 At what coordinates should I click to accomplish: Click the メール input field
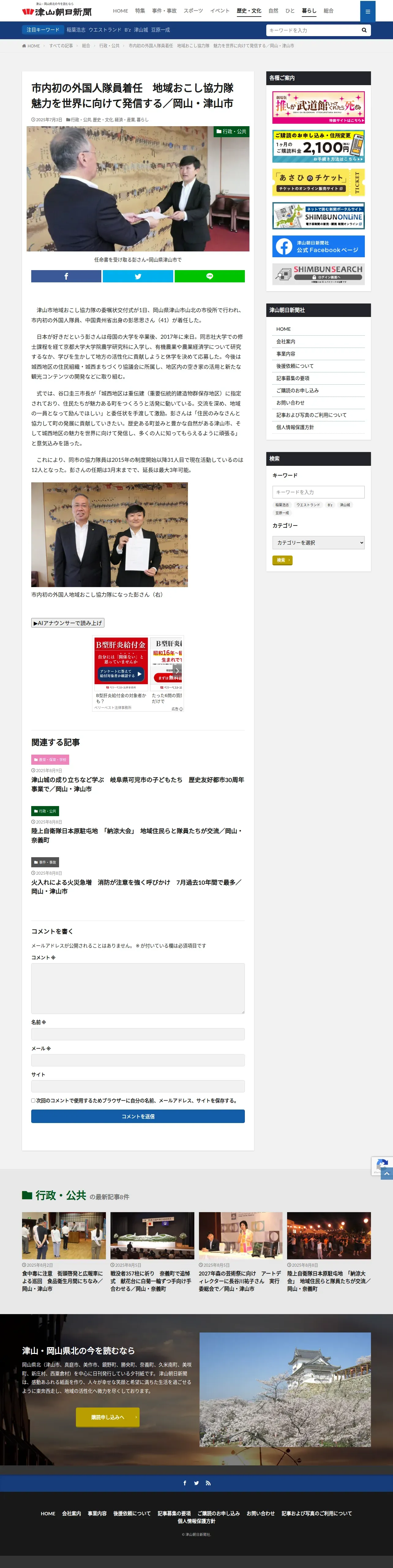tap(138, 1060)
